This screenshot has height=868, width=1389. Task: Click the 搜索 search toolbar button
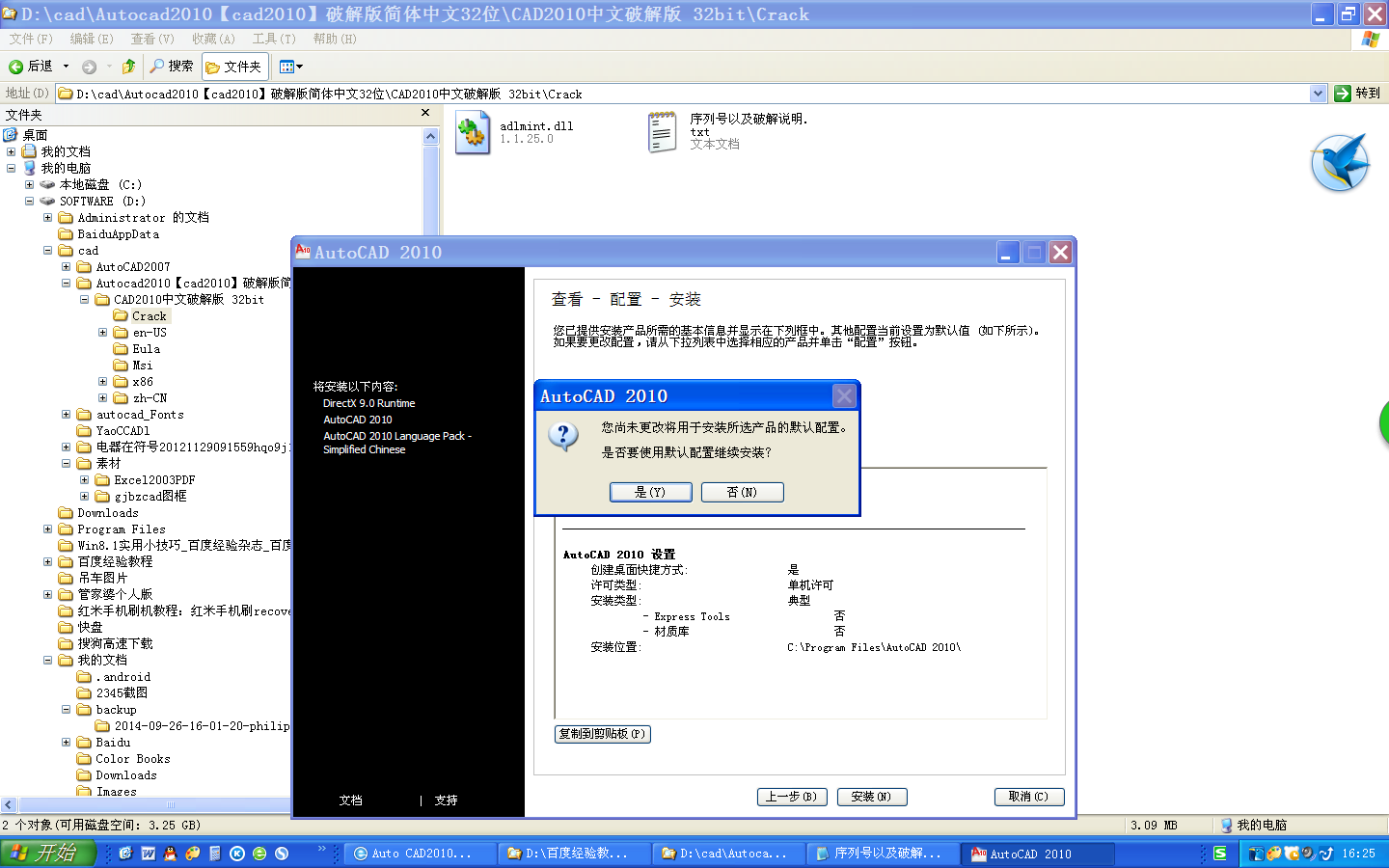(x=172, y=67)
